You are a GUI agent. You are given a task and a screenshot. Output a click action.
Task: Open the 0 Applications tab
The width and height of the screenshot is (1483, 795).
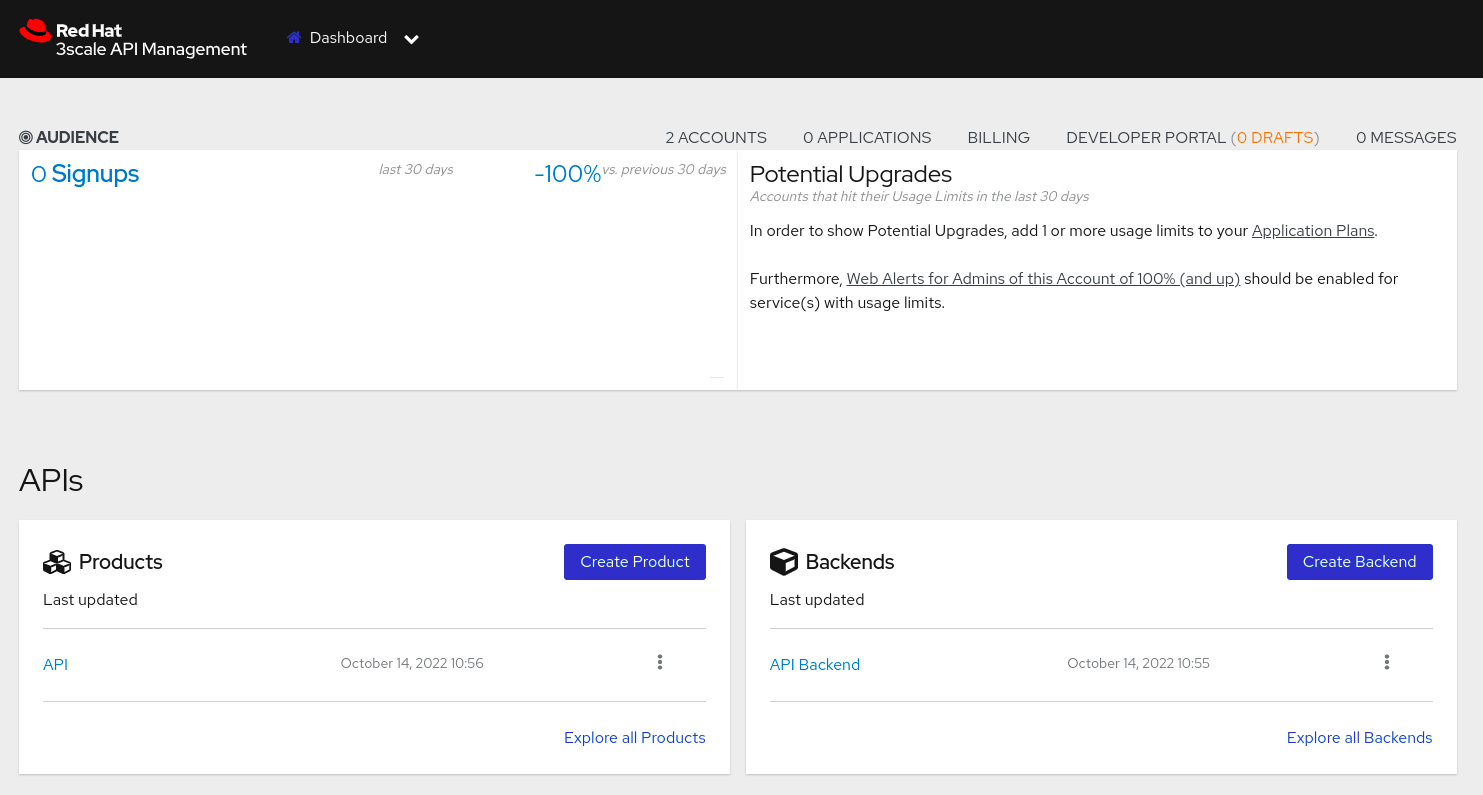[867, 138]
